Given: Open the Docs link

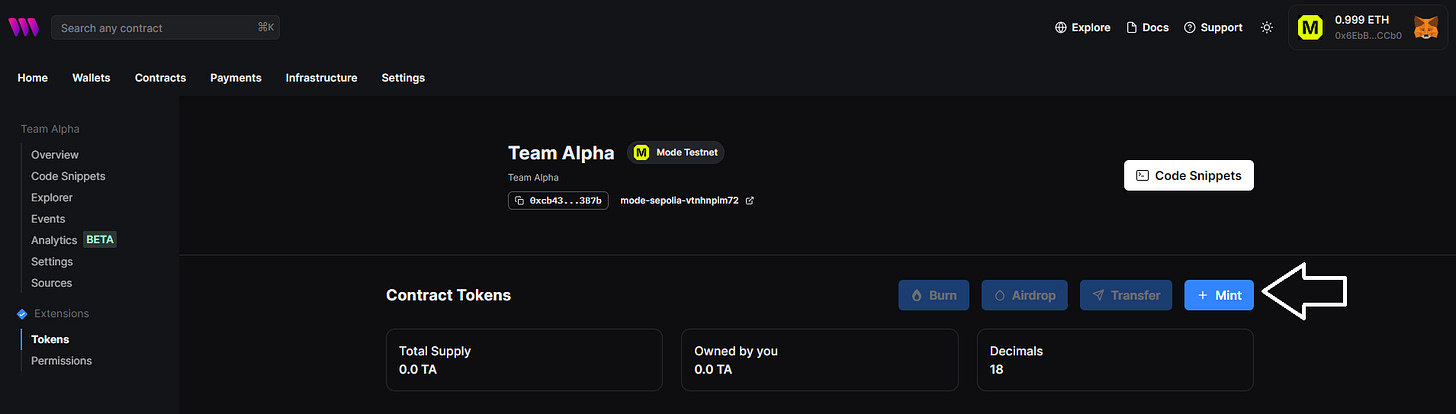Looking at the screenshot, I should 1148,28.
